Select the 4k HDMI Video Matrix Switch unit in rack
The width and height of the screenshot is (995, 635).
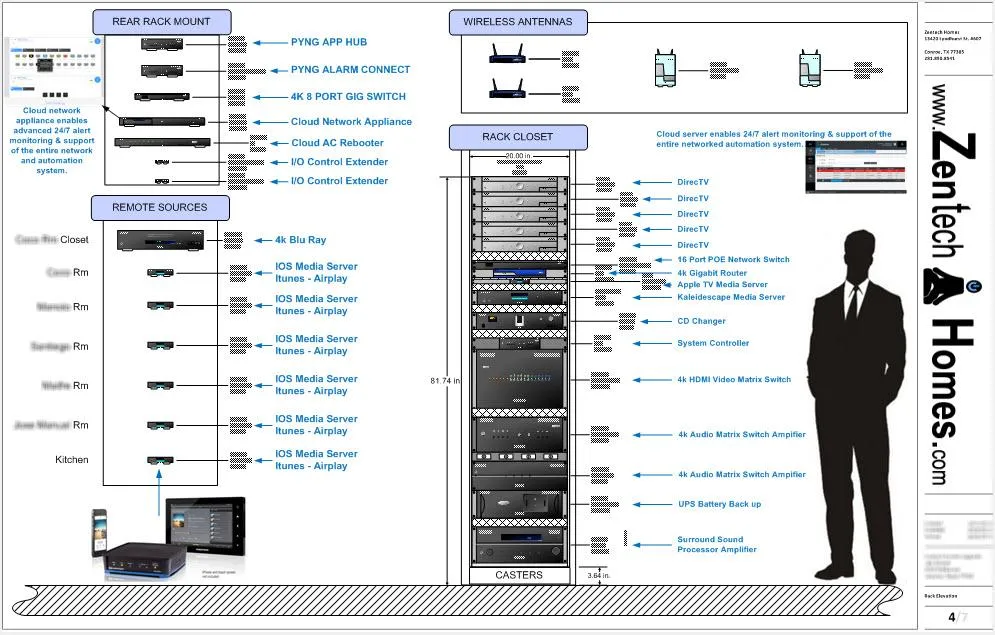click(x=519, y=379)
